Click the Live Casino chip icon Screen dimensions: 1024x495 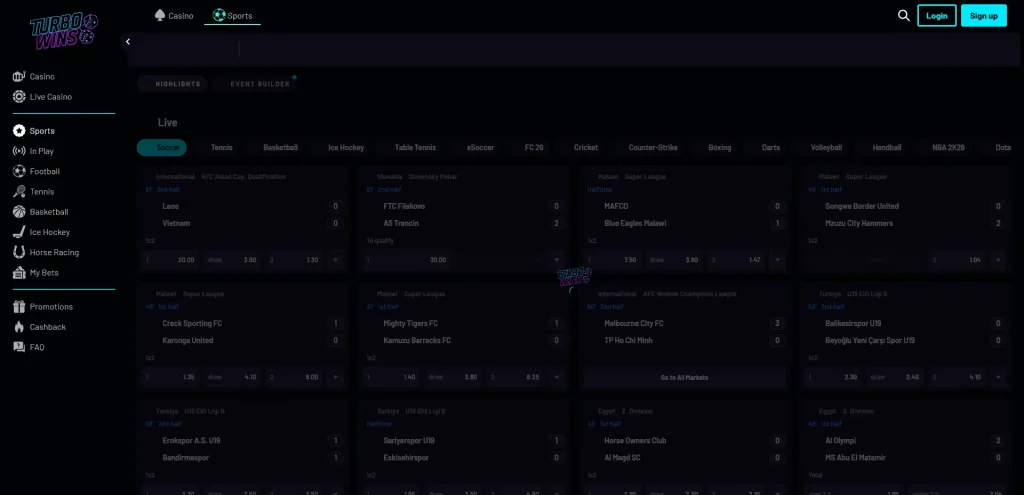pos(19,97)
